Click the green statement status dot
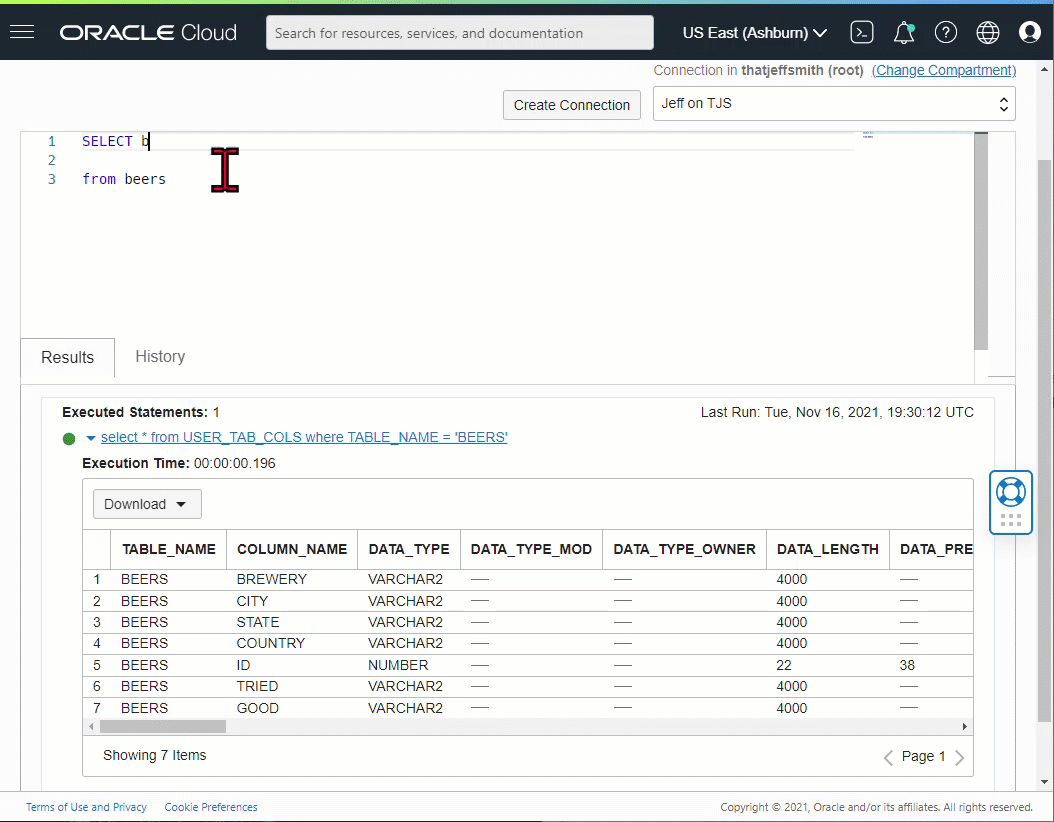This screenshot has height=822, width=1054. (69, 439)
